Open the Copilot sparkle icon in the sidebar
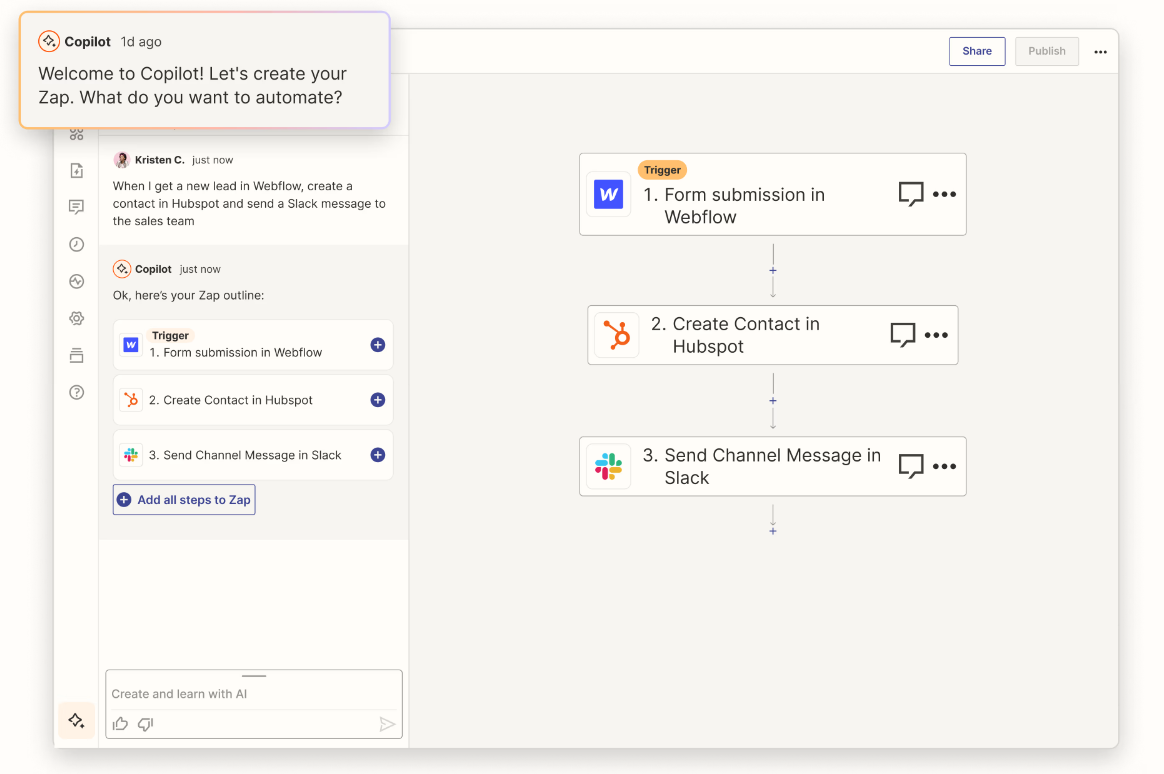The image size is (1164, 774). (x=76, y=720)
